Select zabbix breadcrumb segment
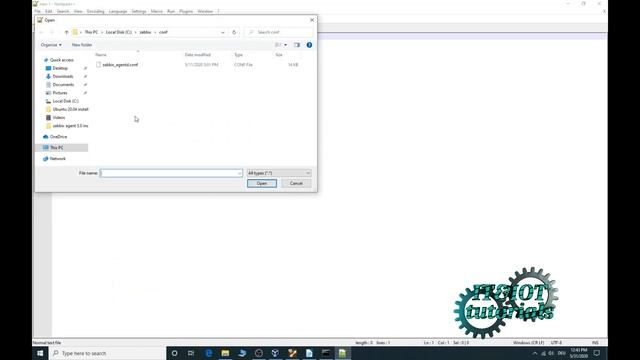The height and width of the screenshot is (360, 640). coord(145,32)
